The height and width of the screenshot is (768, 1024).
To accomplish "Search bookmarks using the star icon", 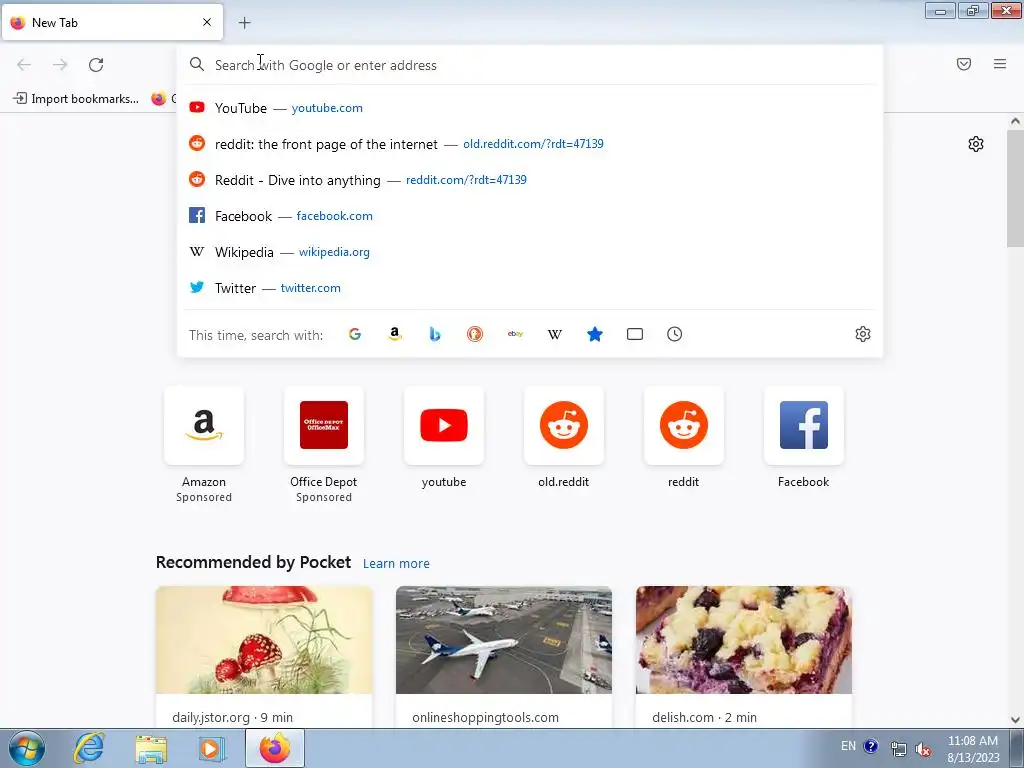I will pos(594,334).
